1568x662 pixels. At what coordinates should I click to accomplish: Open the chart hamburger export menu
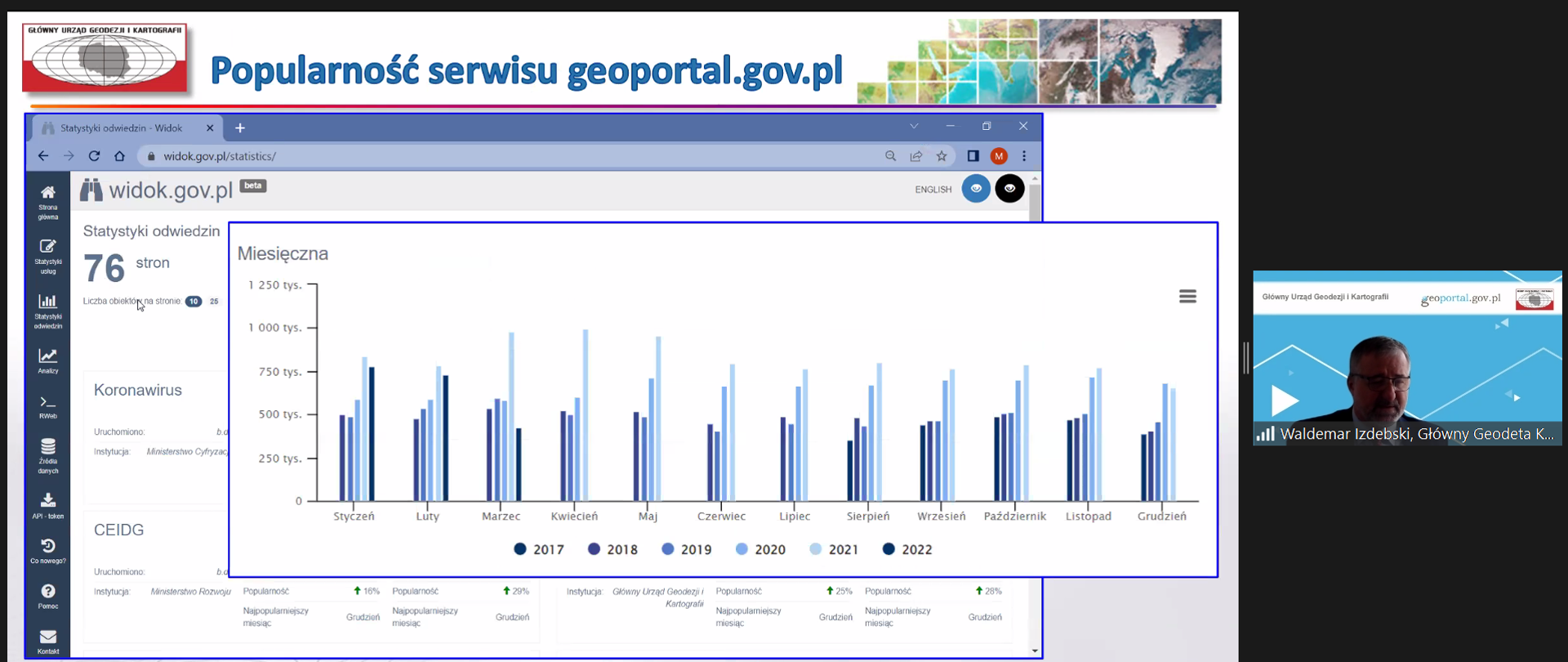(x=1187, y=297)
